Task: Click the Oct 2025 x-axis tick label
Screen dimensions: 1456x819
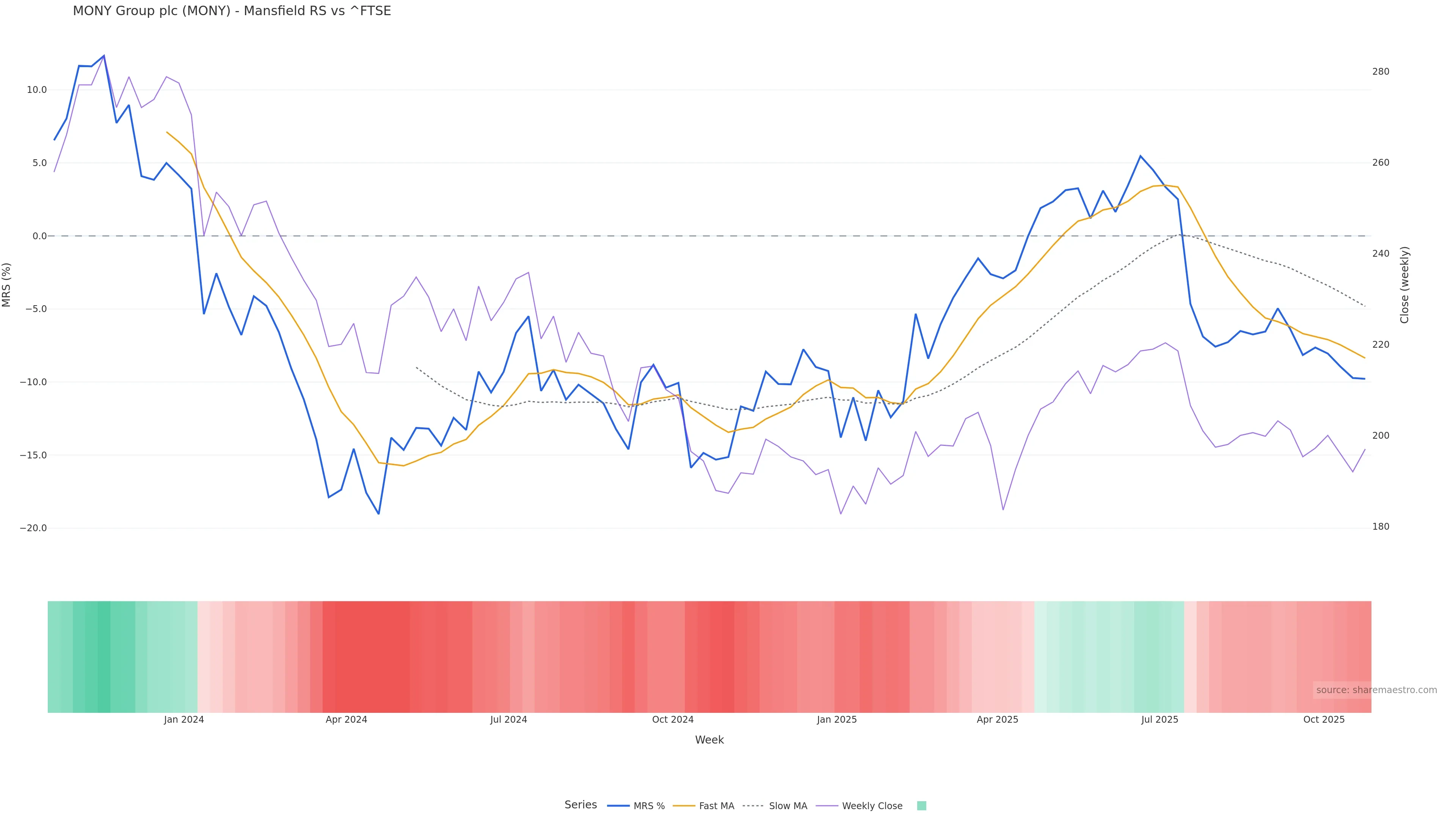Action: click(1324, 720)
